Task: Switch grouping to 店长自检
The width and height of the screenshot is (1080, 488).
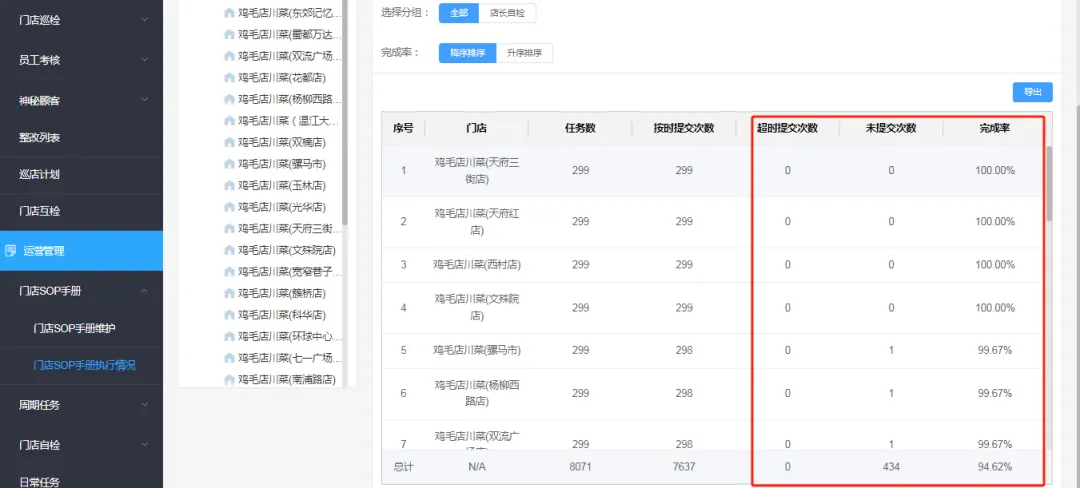Action: 507,13
